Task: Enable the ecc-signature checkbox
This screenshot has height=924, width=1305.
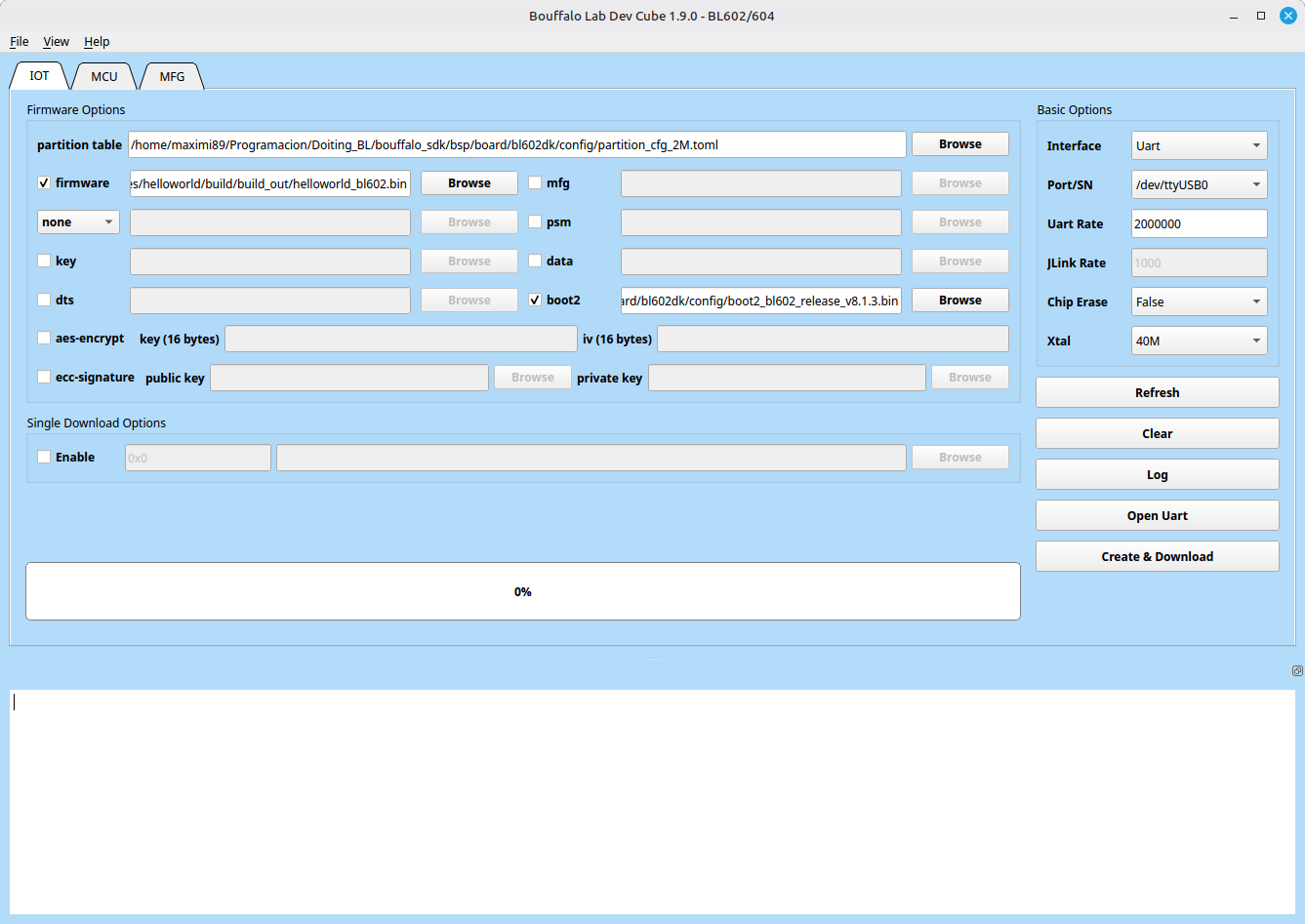Action: (44, 378)
